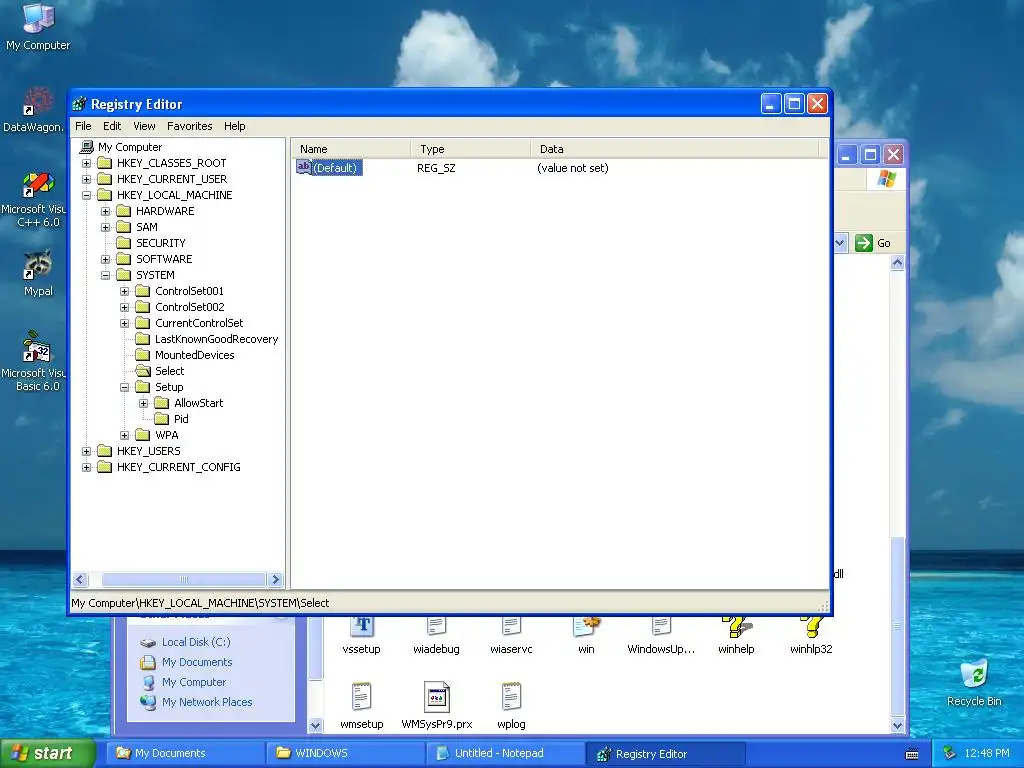Open the Favorites menu

point(189,126)
